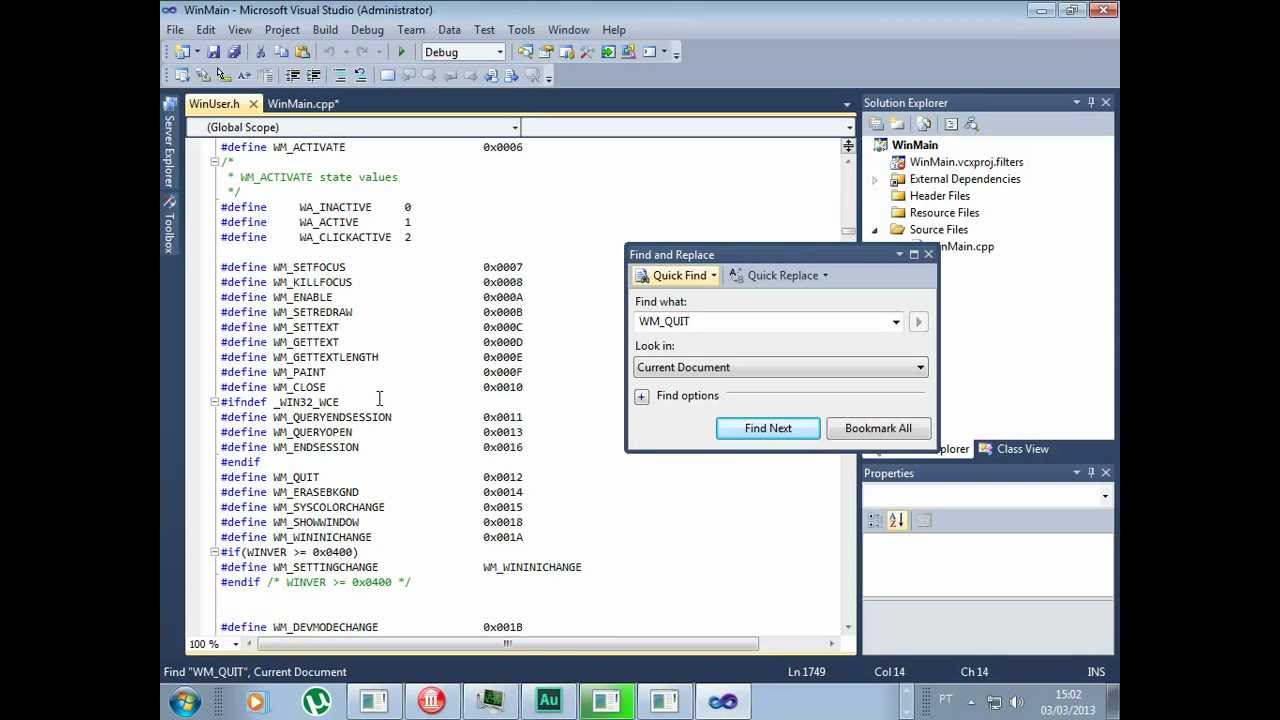Image resolution: width=1280 pixels, height=720 pixels.
Task: Open the Toolbox via wrench toolbar icon
Action: [x=587, y=52]
